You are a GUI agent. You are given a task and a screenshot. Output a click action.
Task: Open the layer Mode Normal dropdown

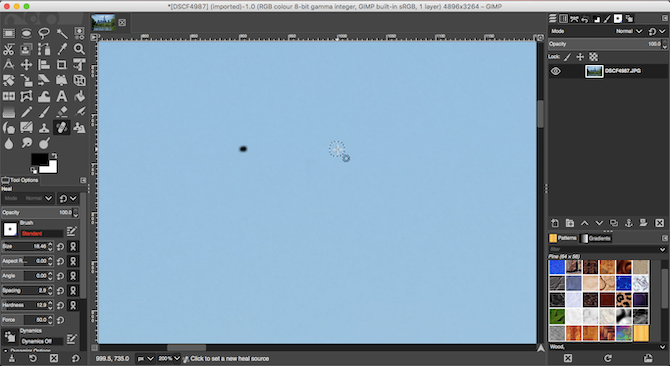coord(629,31)
